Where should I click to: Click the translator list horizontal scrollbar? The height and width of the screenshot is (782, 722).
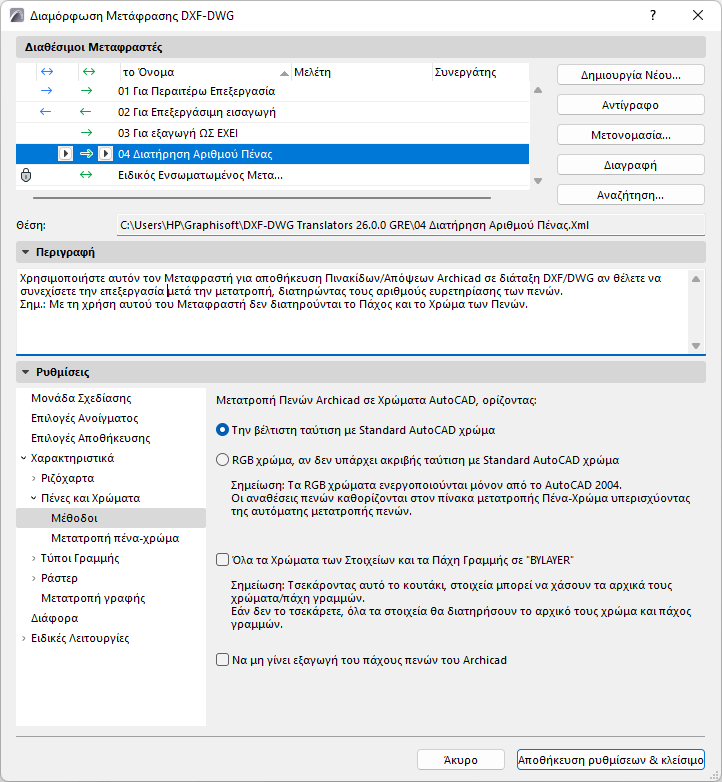coord(262,198)
